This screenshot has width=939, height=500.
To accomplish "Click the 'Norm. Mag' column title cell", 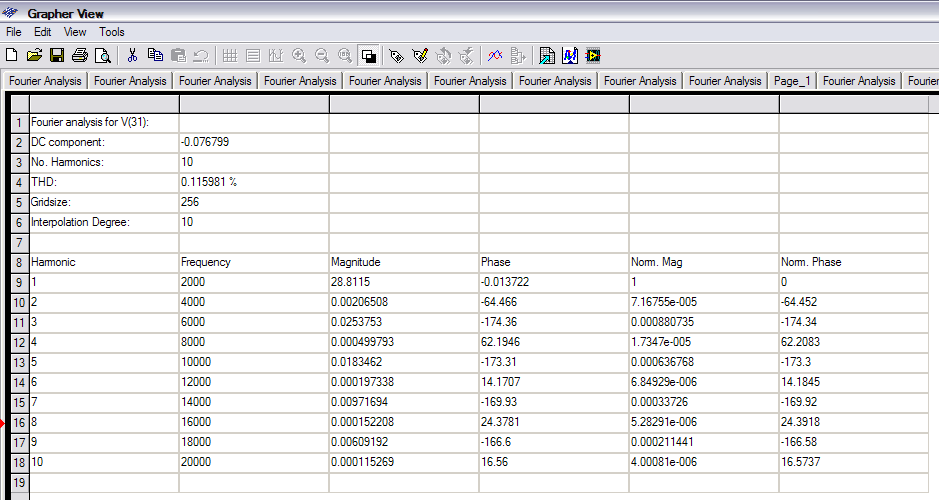I will tap(704, 262).
